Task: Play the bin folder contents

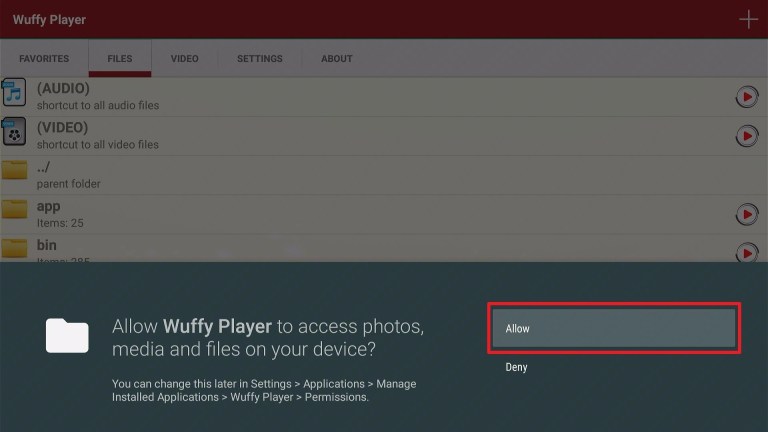Action: click(746, 253)
